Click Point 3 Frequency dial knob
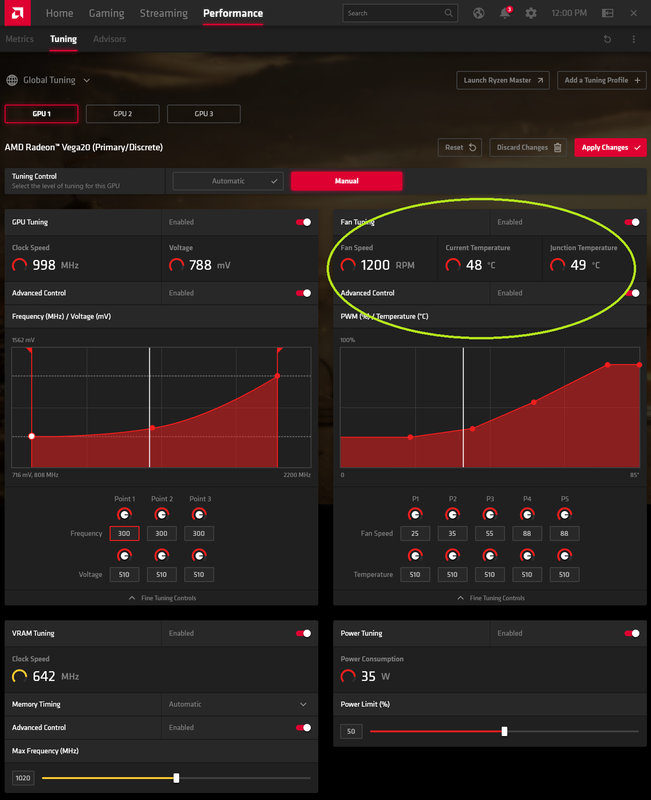Image resolution: width=651 pixels, height=800 pixels. [199, 514]
